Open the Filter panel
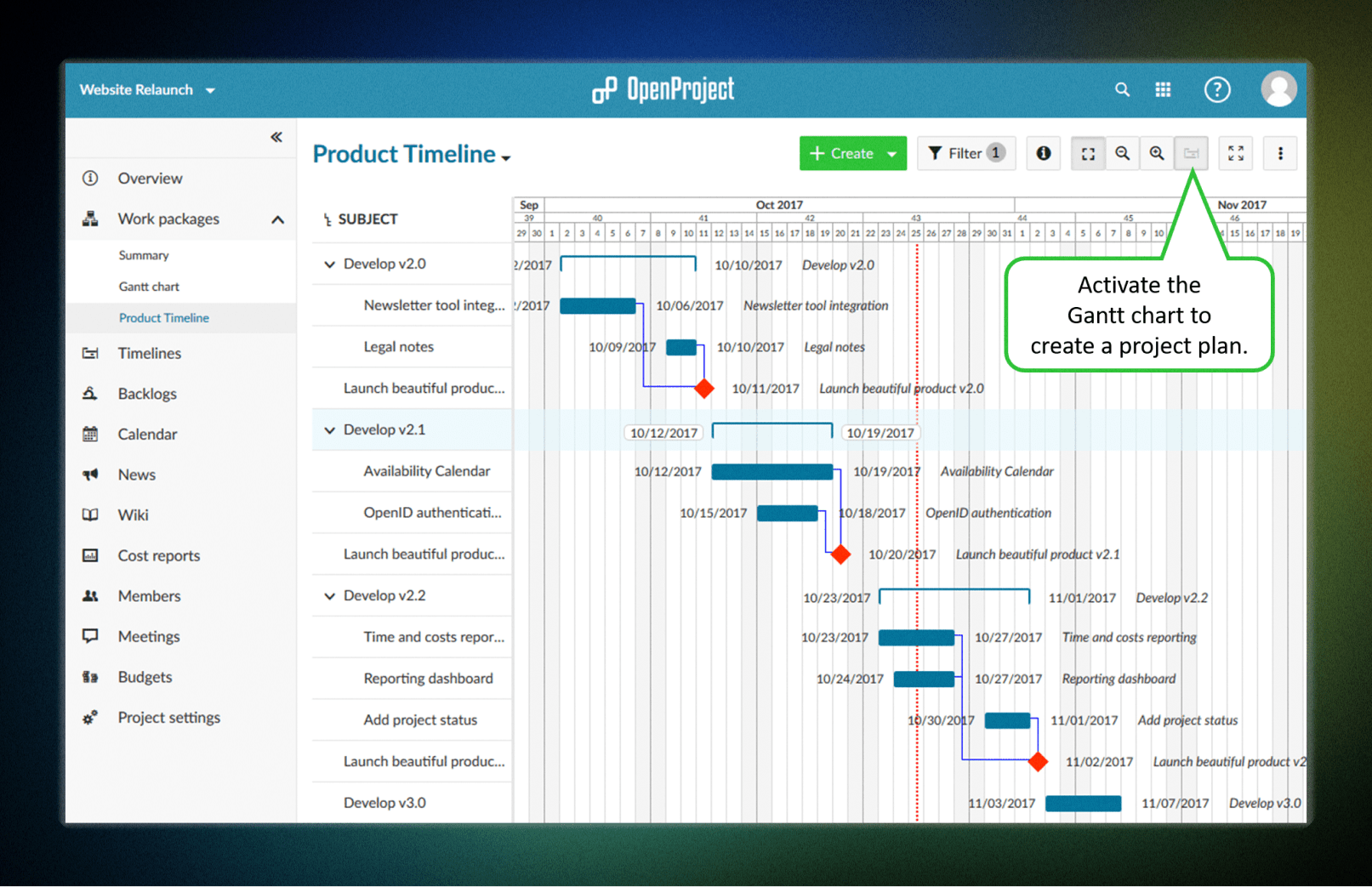 (966, 153)
